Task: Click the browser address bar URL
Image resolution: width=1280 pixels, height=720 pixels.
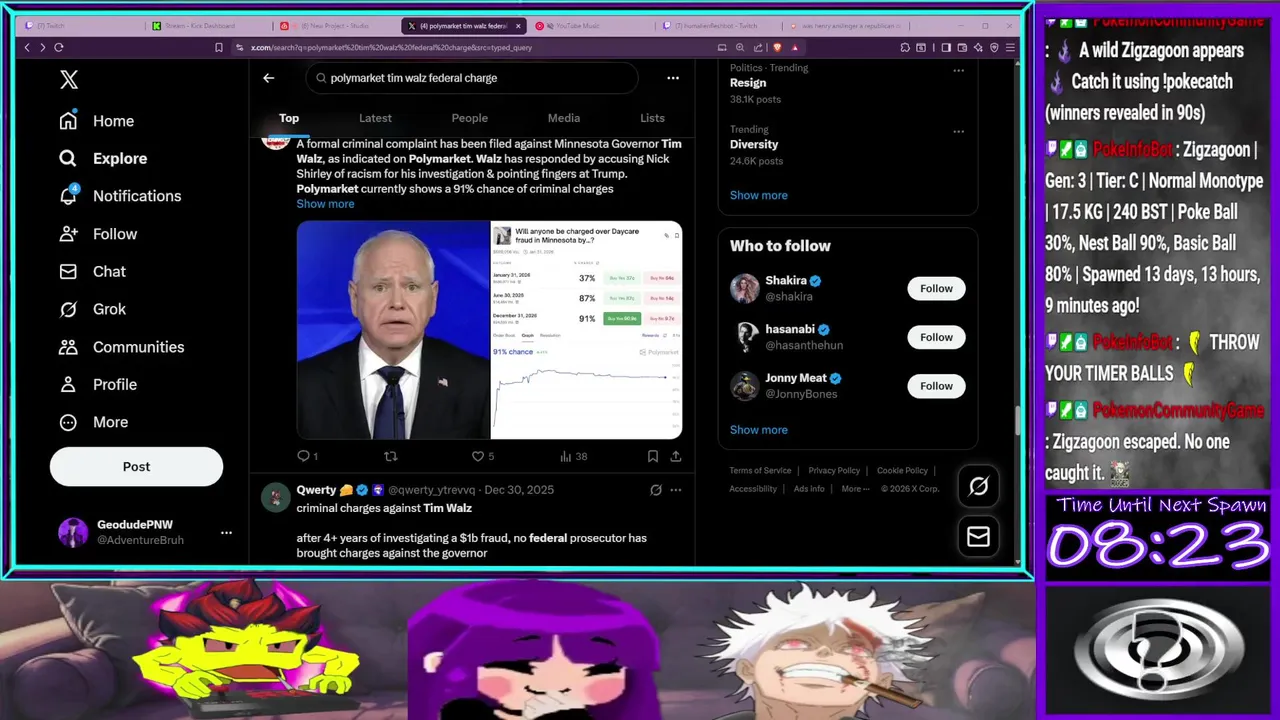Action: point(392,47)
